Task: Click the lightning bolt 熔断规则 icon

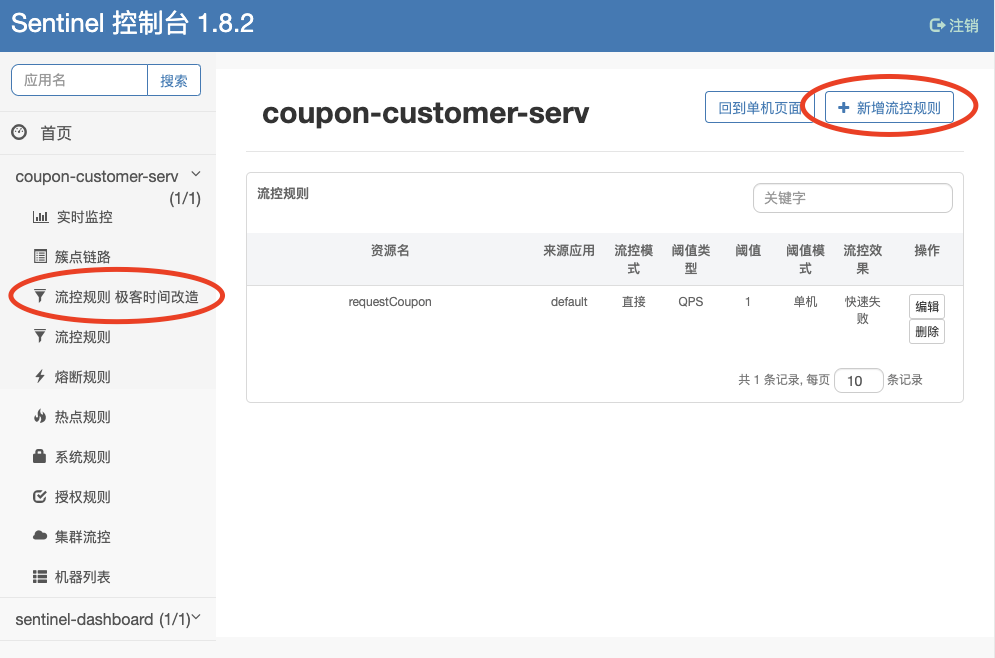Action: 40,377
